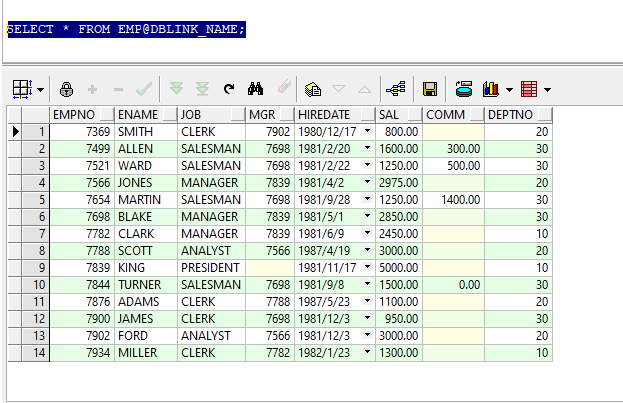Open date dropdown for 1981/4/2
The height and width of the screenshot is (403, 623).
pos(368,182)
